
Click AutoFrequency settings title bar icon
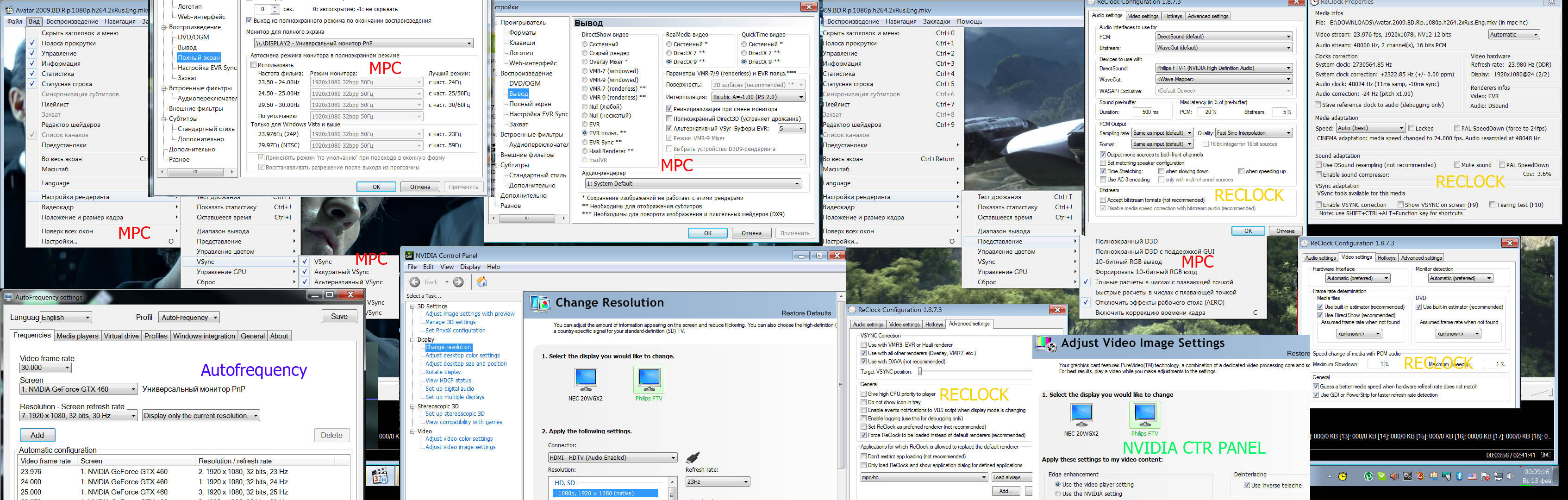click(x=8, y=297)
